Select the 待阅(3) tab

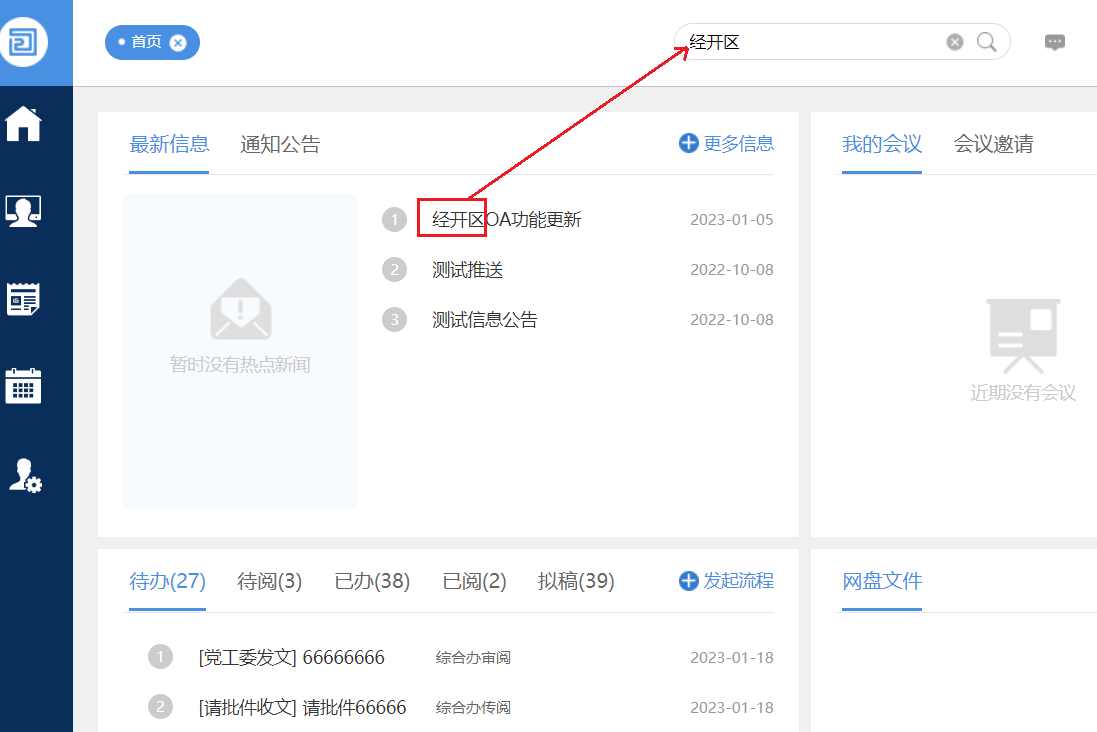(x=269, y=581)
